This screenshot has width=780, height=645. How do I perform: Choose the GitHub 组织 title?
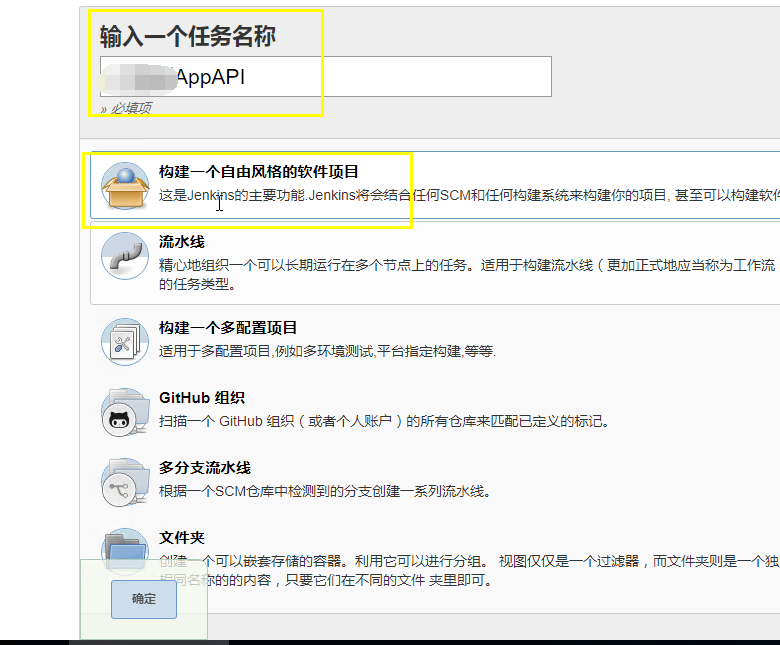202,398
